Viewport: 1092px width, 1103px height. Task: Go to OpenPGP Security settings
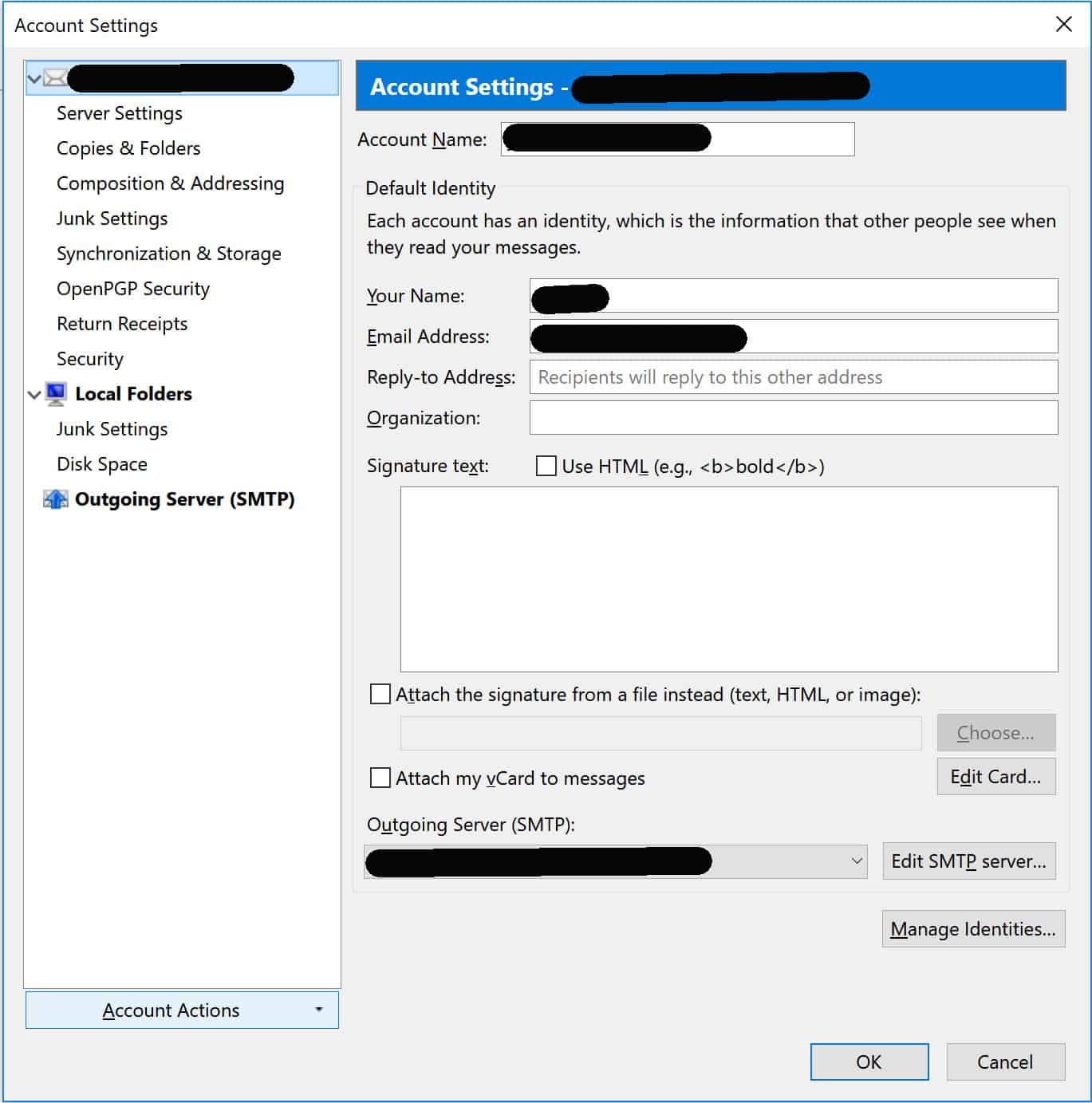tap(132, 288)
